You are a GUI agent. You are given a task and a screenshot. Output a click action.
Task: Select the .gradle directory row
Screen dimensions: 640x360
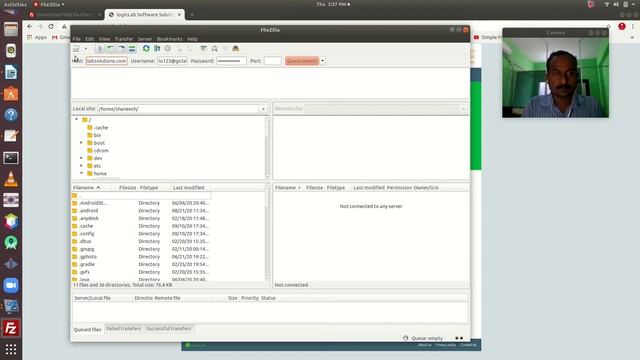[x=141, y=264]
